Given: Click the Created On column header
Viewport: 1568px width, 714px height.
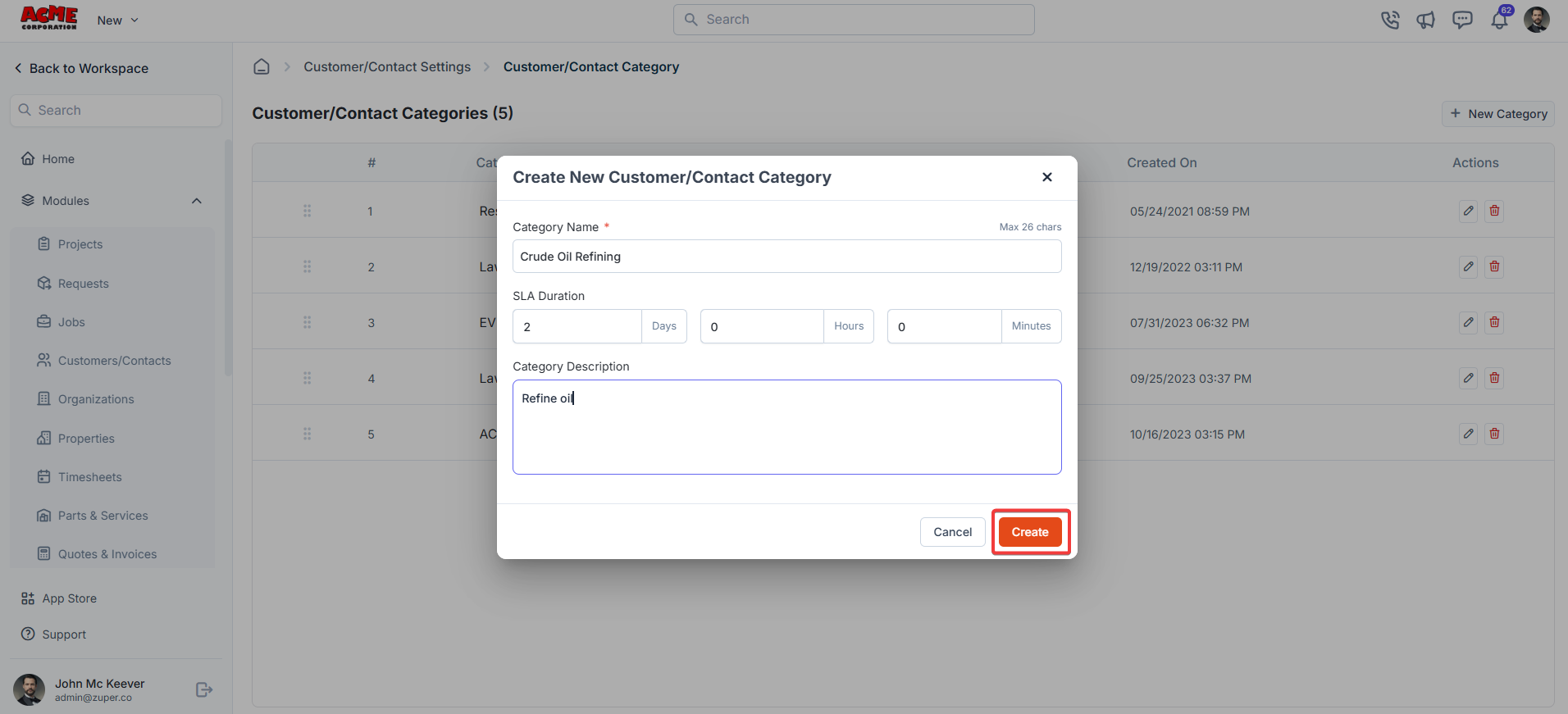Looking at the screenshot, I should pos(1162,163).
